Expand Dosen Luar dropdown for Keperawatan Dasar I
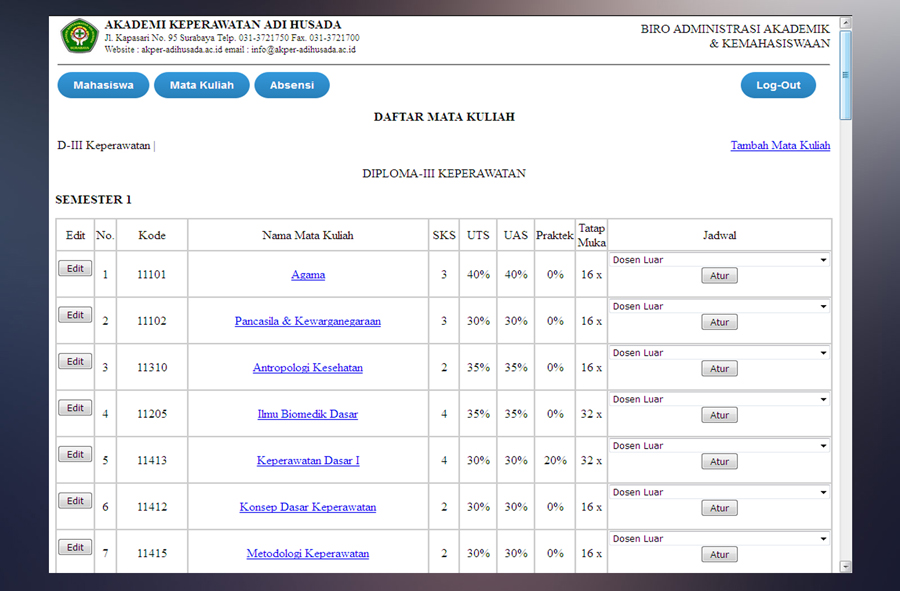 tap(720, 446)
